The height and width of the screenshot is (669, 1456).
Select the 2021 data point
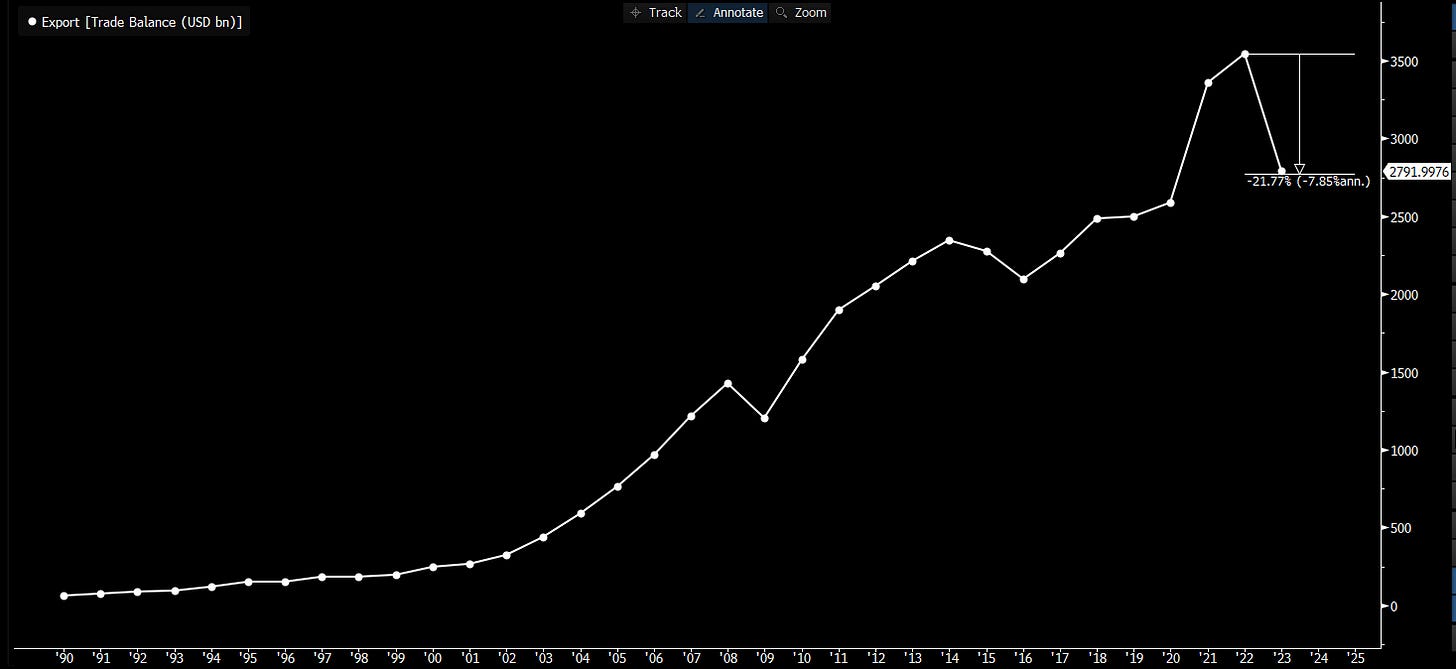click(x=1208, y=83)
